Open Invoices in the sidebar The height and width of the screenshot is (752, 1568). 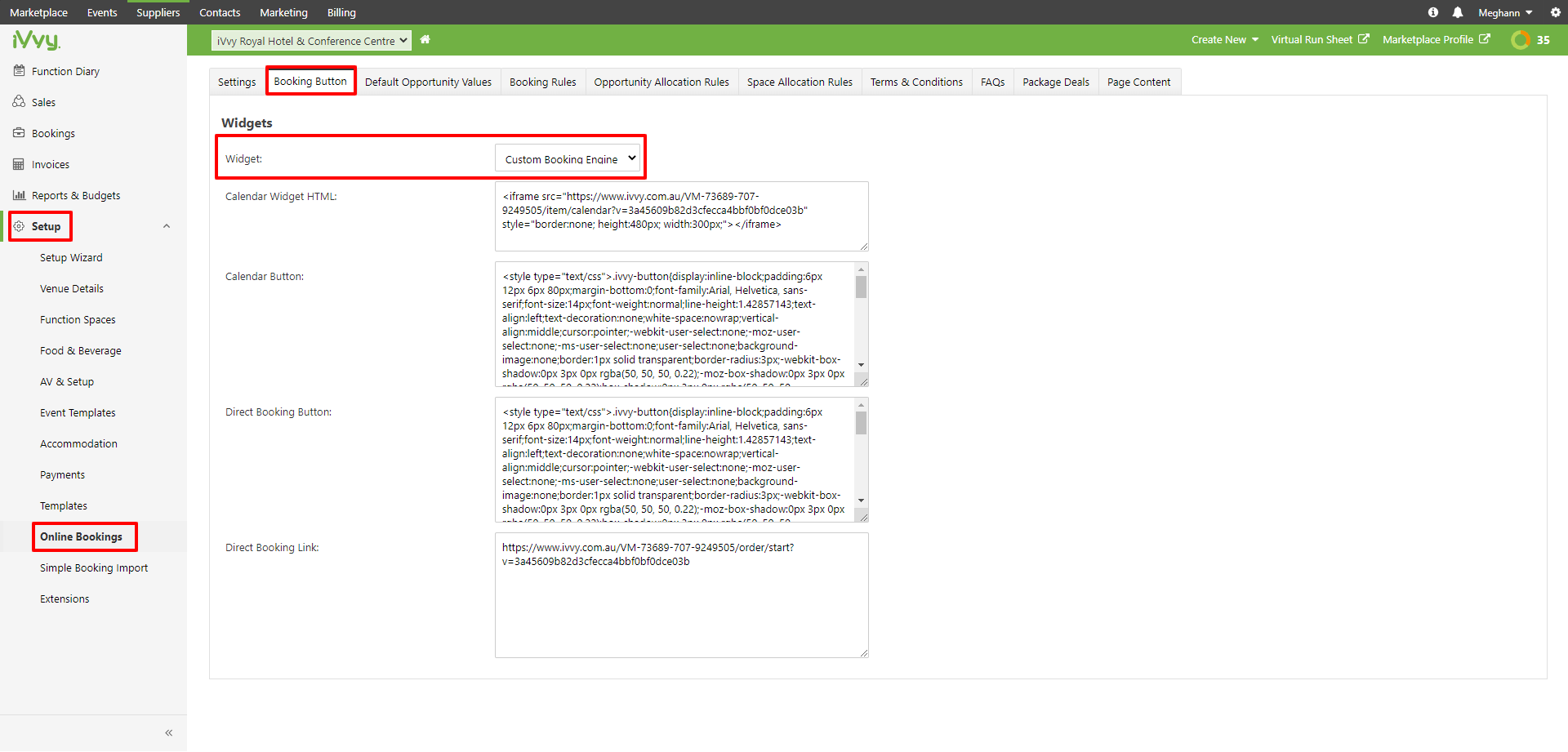pos(51,164)
